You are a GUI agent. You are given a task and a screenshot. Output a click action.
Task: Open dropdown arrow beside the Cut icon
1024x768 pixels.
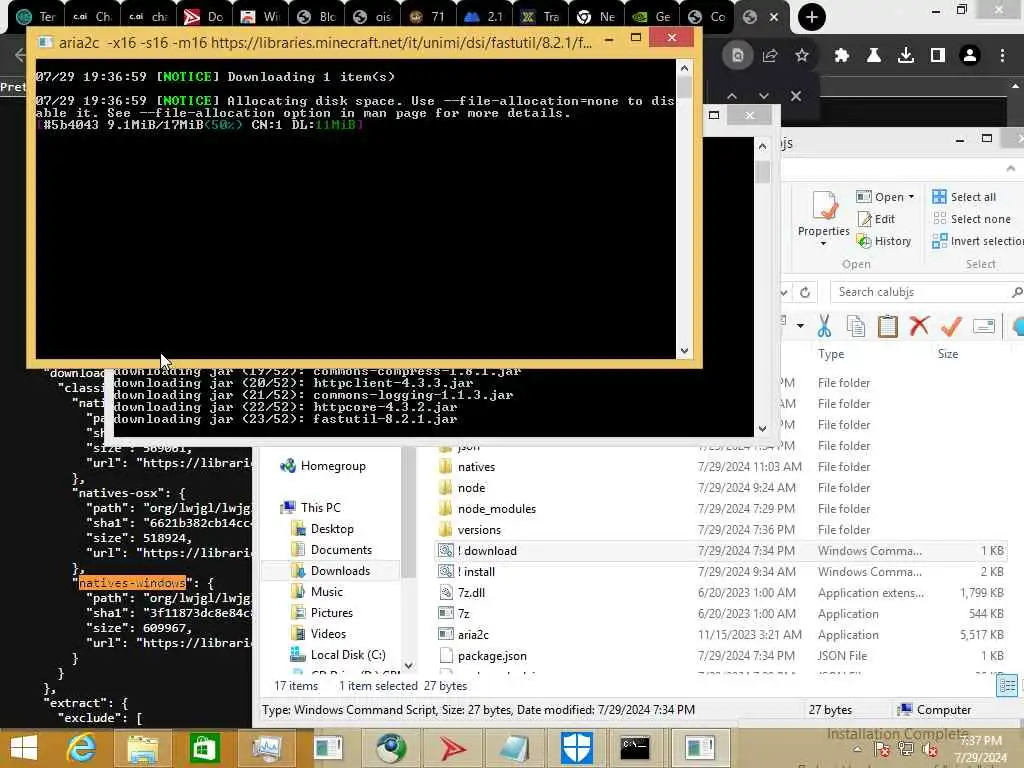coord(800,325)
